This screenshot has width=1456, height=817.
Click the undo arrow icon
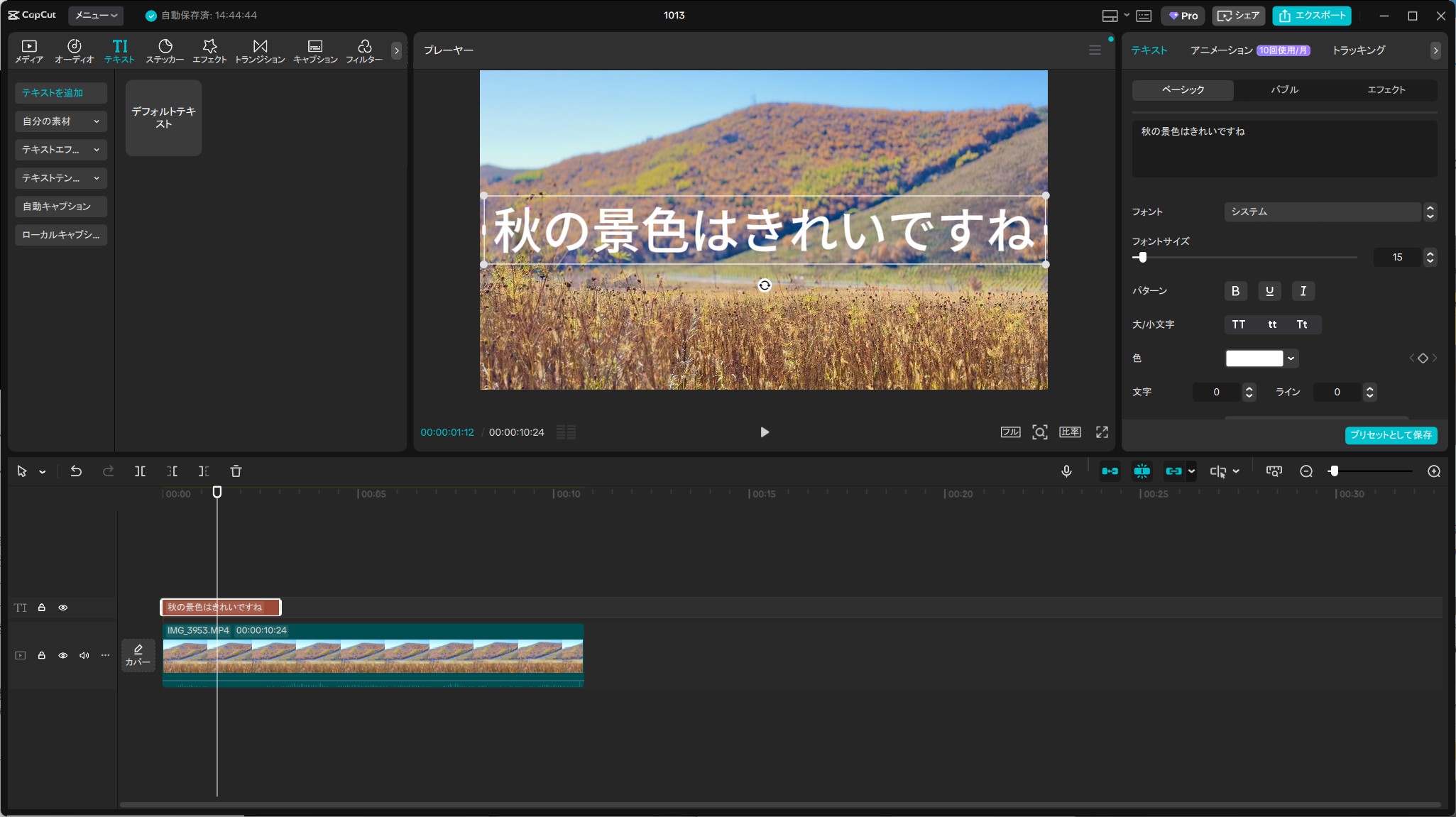(x=76, y=471)
